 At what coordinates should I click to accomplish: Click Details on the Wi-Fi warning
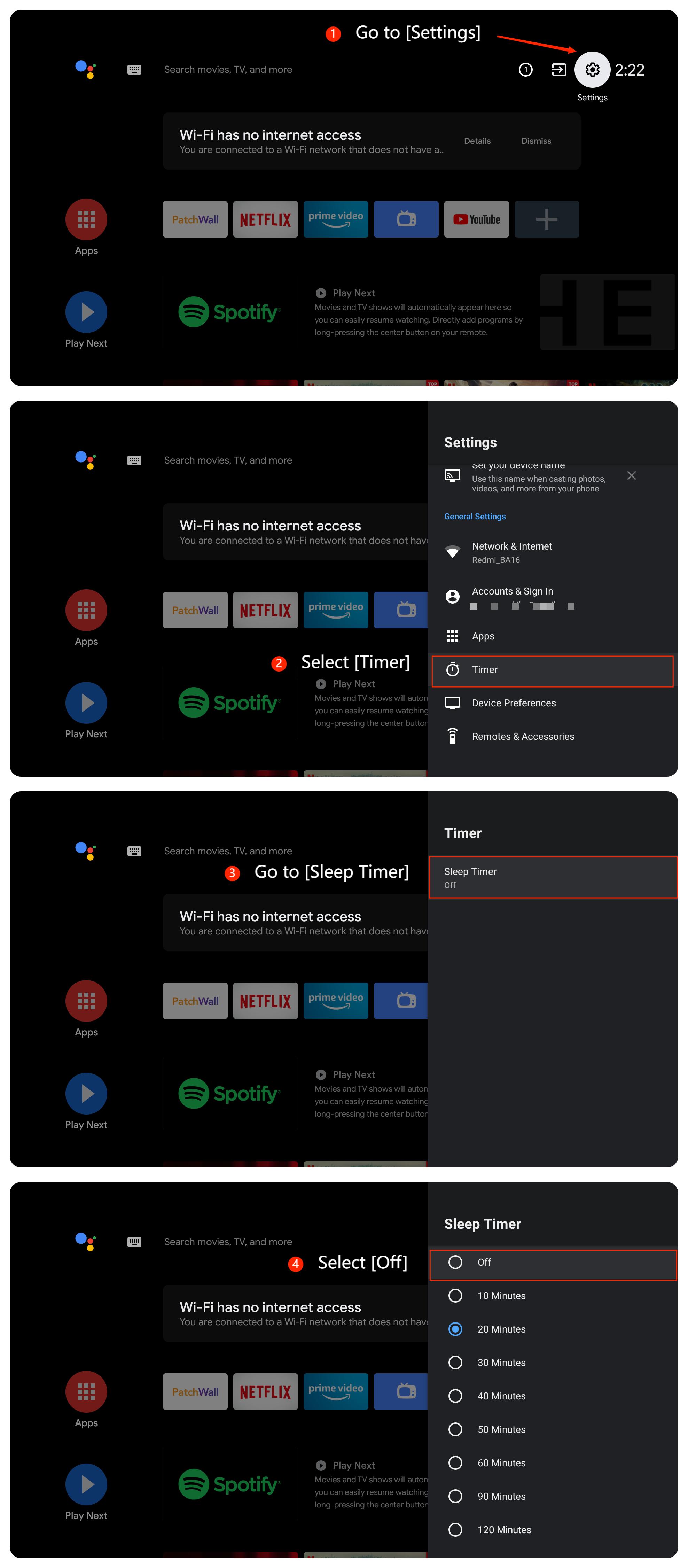(477, 141)
